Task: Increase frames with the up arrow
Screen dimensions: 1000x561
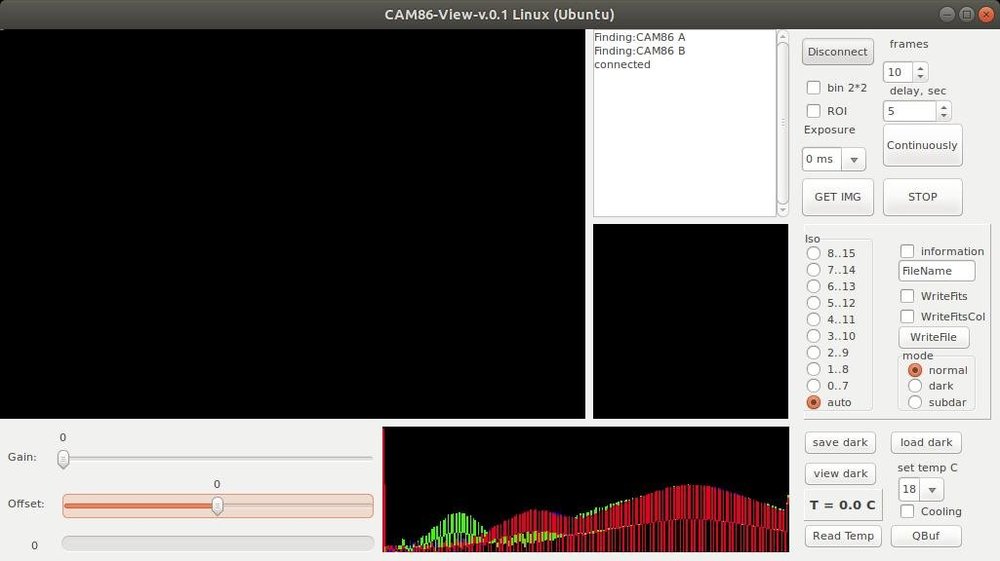Action: 920,68
